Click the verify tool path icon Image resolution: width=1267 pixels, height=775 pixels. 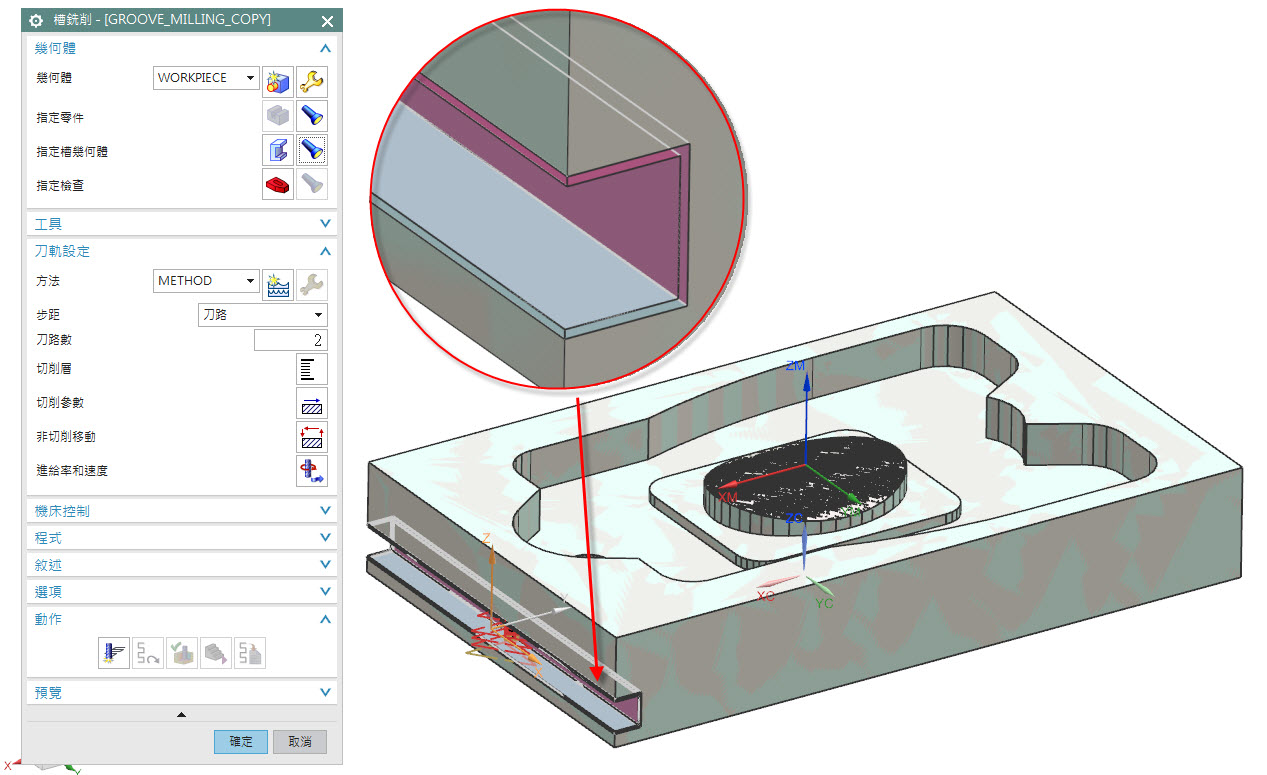tap(182, 654)
